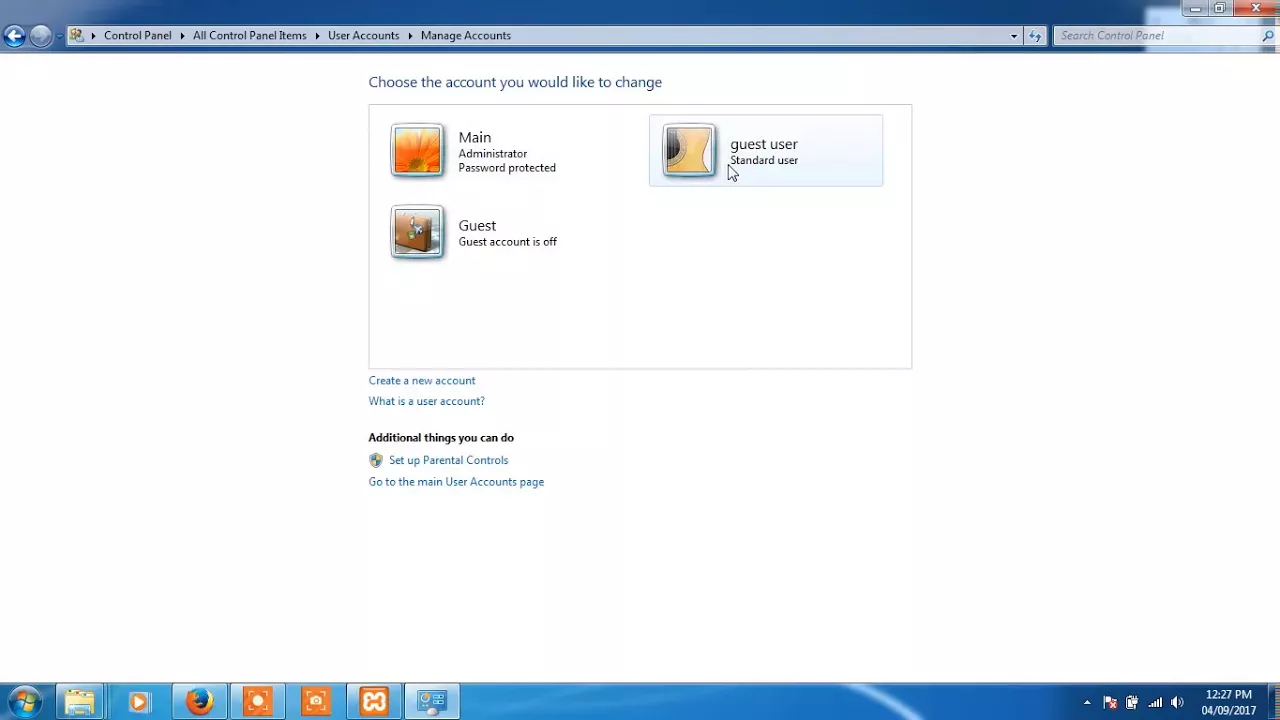Open "What is a user account?" help link
The image size is (1280, 720).
[x=426, y=401]
